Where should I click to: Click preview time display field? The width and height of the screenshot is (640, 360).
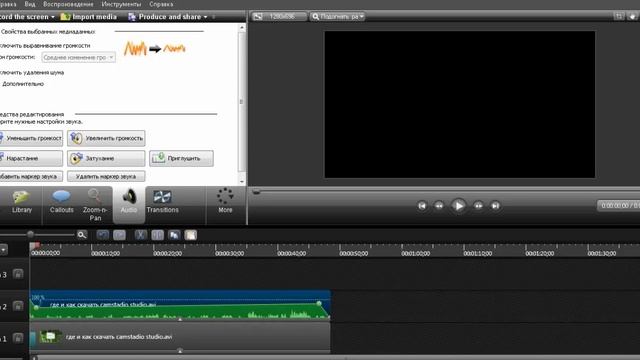click(618, 206)
